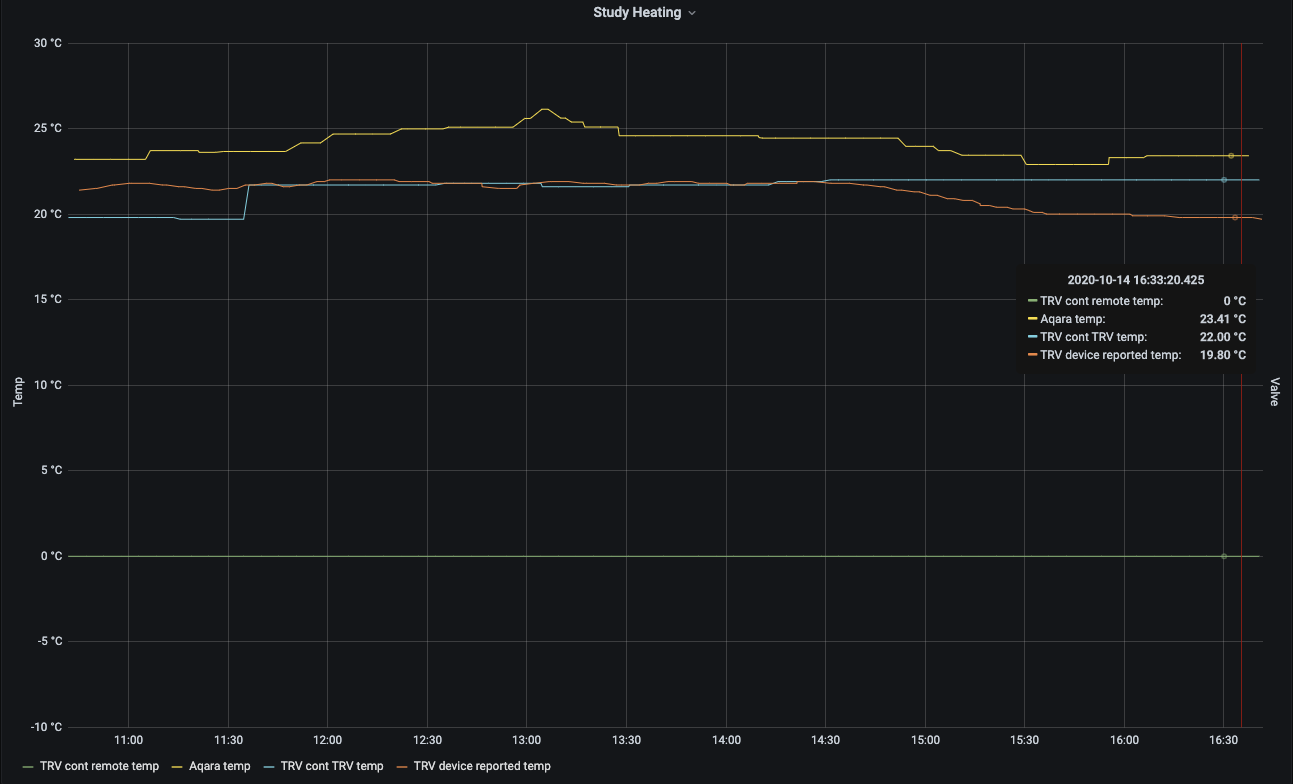Click the 25 °C y-axis label
Image resolution: width=1293 pixels, height=784 pixels.
pos(47,129)
